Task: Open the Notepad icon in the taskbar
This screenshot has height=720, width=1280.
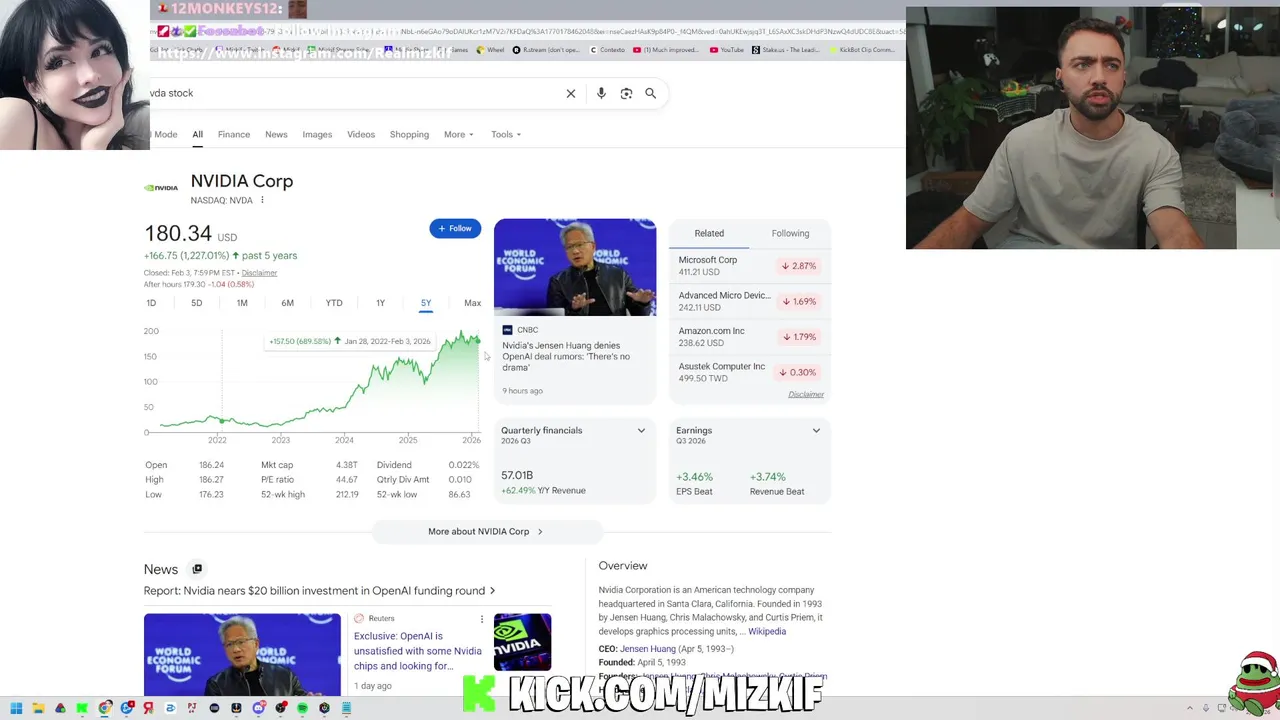Action: [x=346, y=708]
